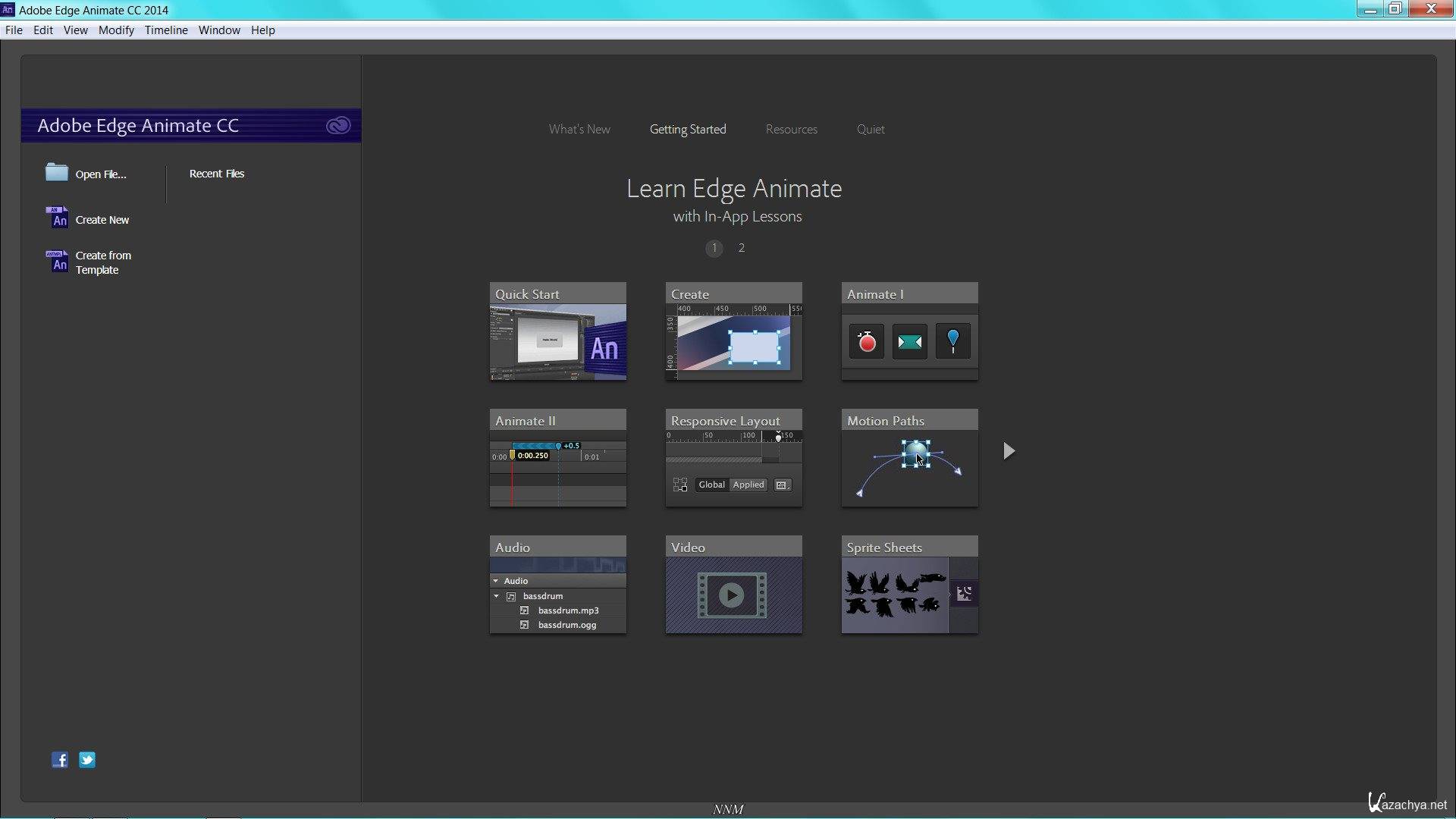Toggle Applied button in Responsive Layout
The image size is (1456, 819).
click(x=748, y=485)
